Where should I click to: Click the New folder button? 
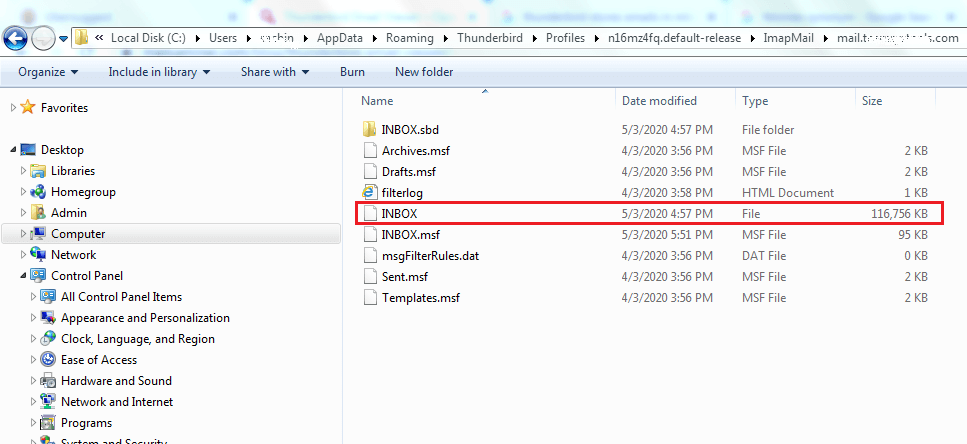click(x=424, y=72)
